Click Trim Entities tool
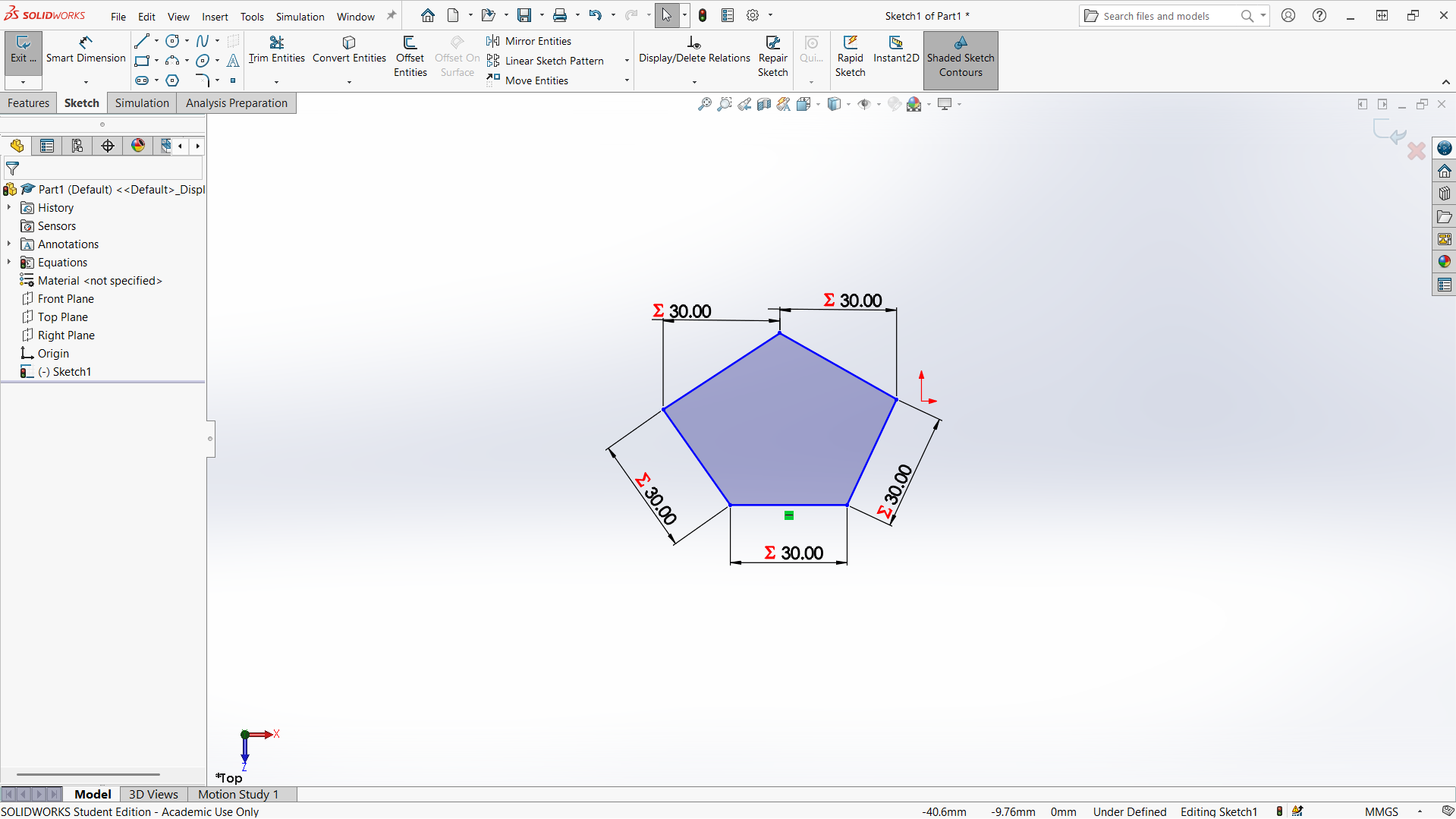 tap(277, 50)
